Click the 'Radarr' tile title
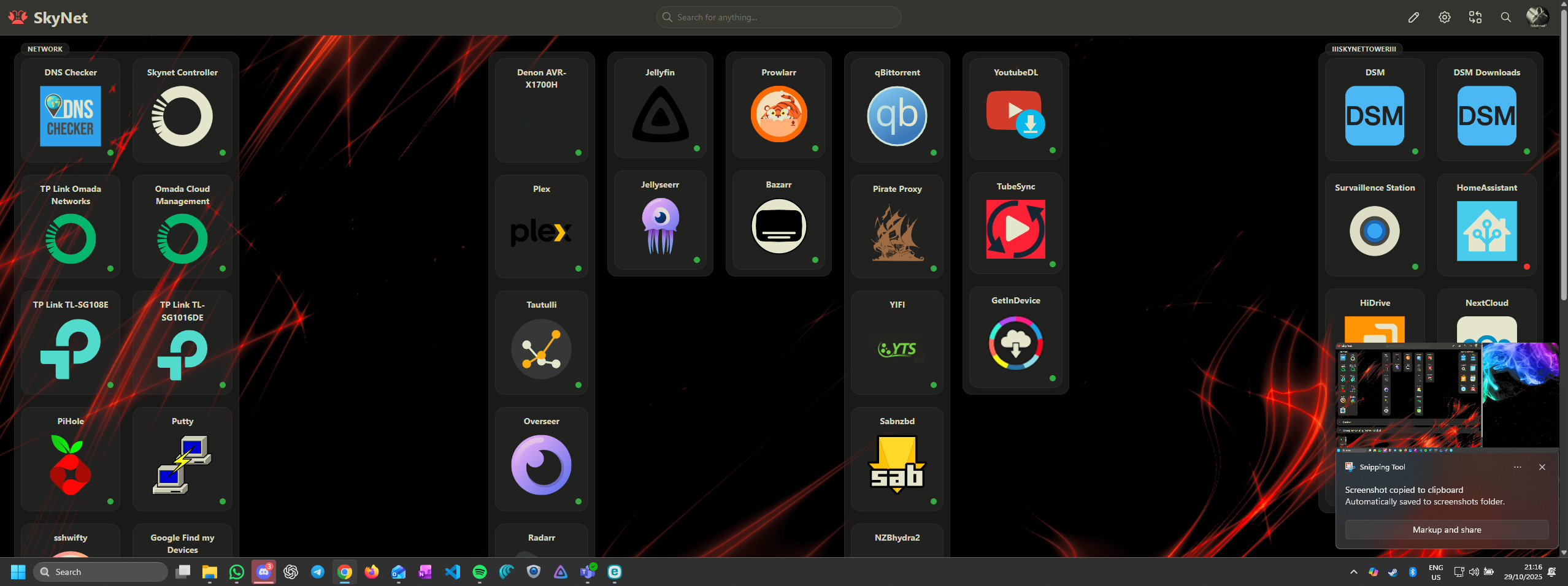The image size is (1568, 586). coord(542,538)
